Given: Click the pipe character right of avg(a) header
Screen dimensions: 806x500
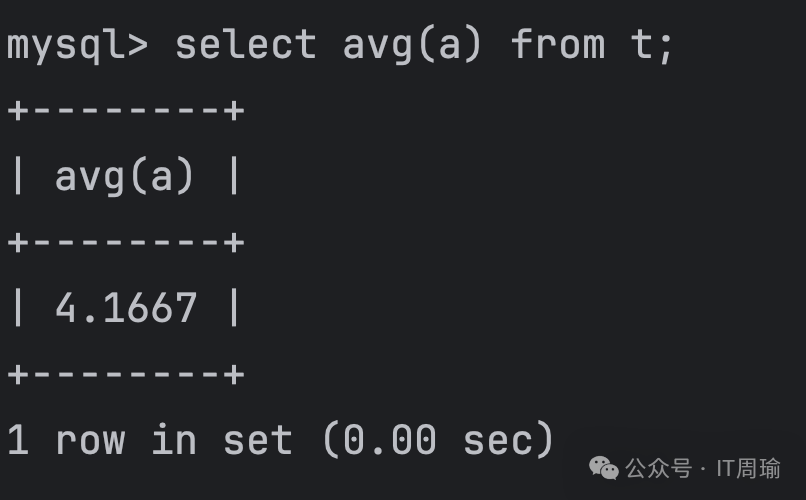Looking at the screenshot, I should click(234, 176).
